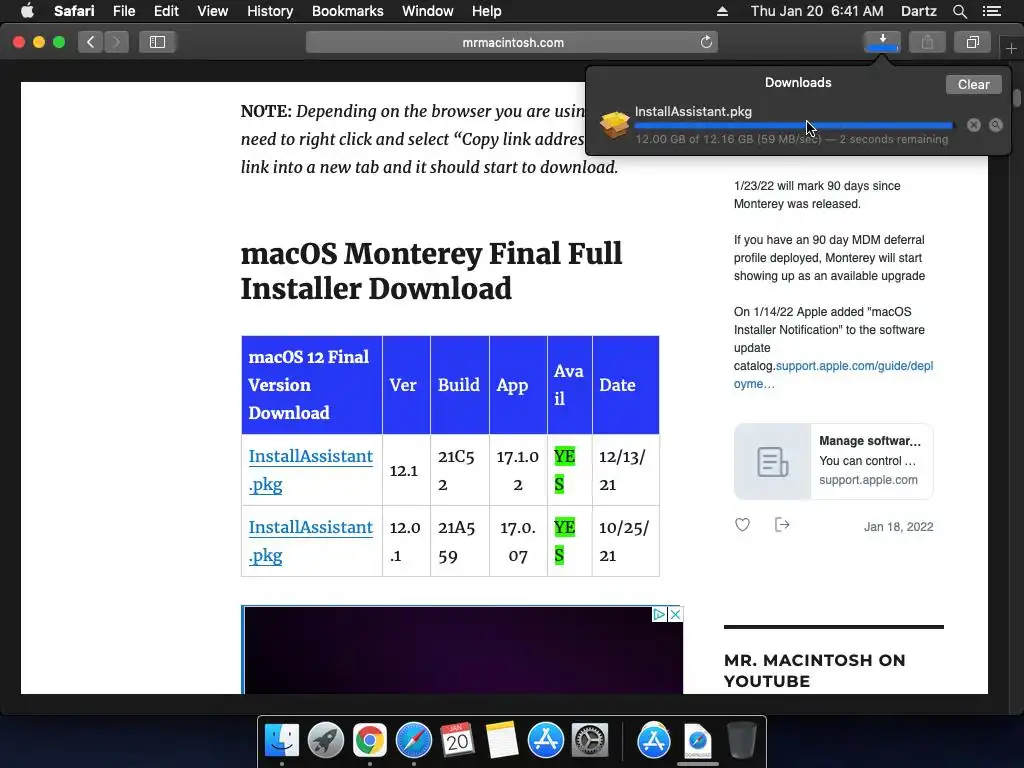Show the tab overview
The width and height of the screenshot is (1024, 768).
coord(972,42)
